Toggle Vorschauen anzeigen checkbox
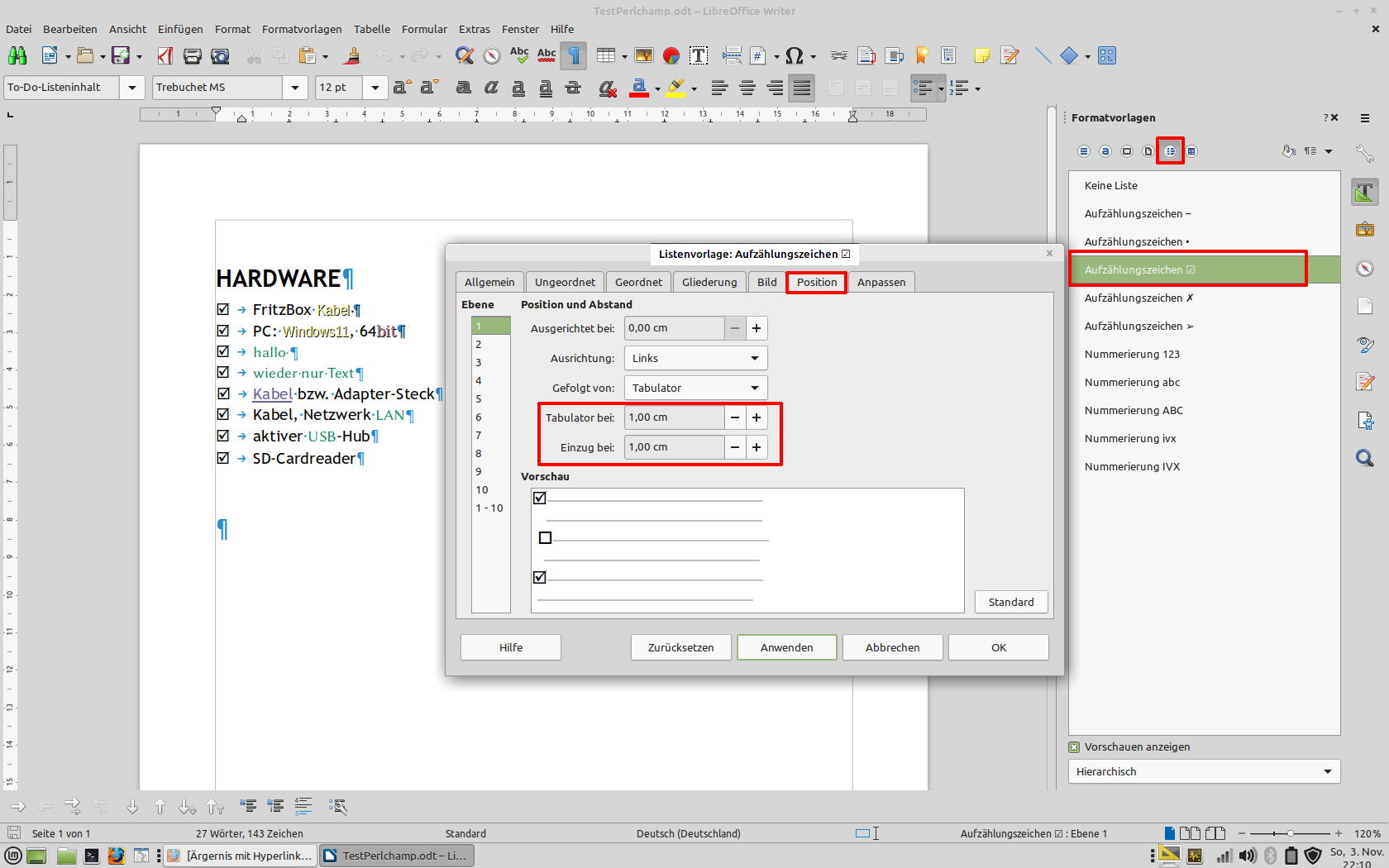The width and height of the screenshot is (1389, 868). (x=1074, y=747)
